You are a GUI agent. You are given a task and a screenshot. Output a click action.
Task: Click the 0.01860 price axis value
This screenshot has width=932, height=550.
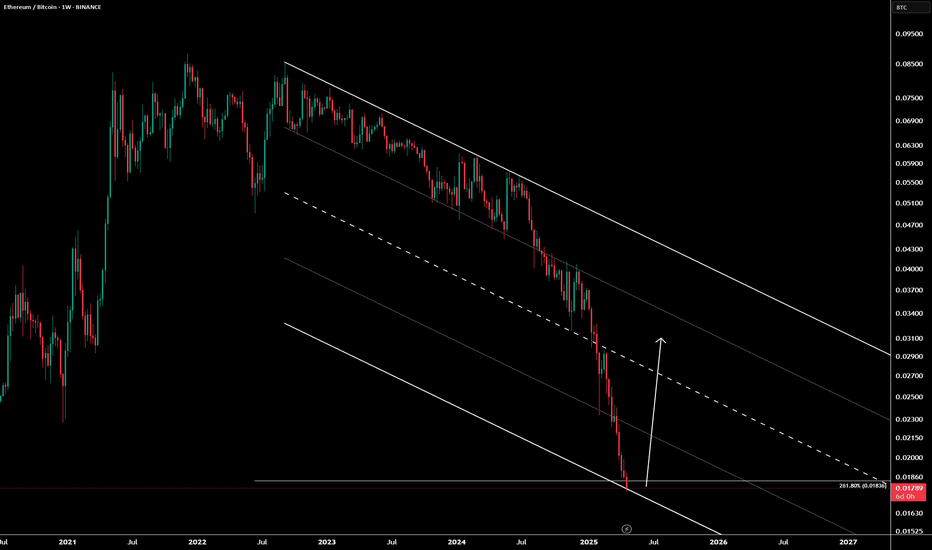[x=909, y=477]
